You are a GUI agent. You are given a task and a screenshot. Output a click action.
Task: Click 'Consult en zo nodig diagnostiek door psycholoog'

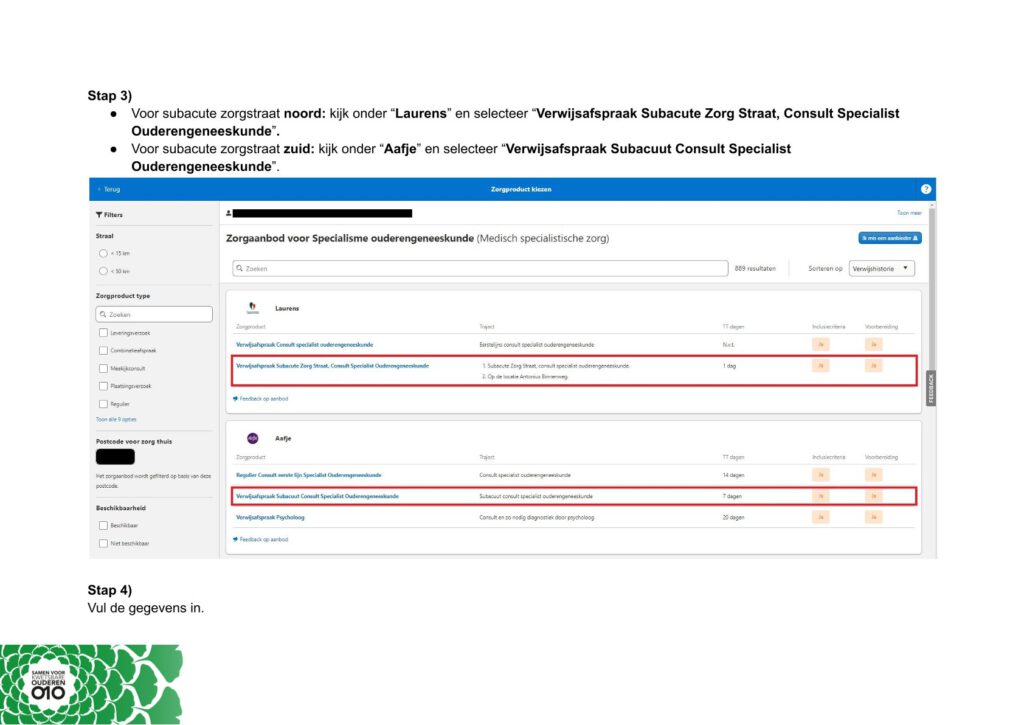point(537,517)
